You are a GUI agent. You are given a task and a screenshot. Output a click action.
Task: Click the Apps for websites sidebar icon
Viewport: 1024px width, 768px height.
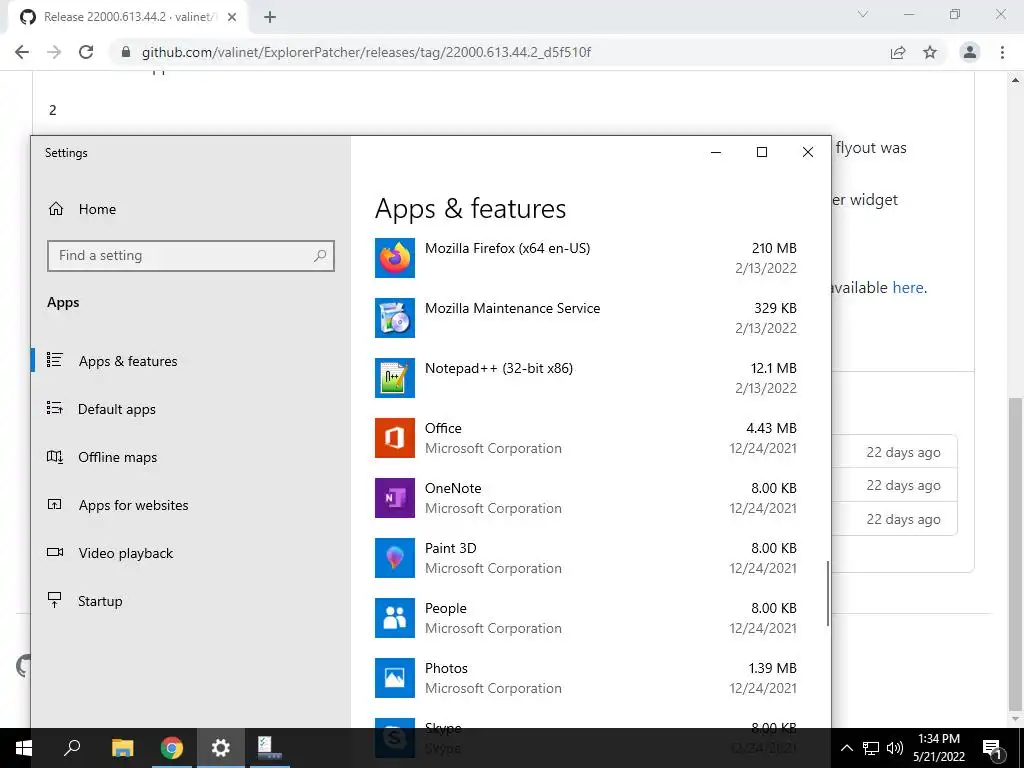pos(55,504)
